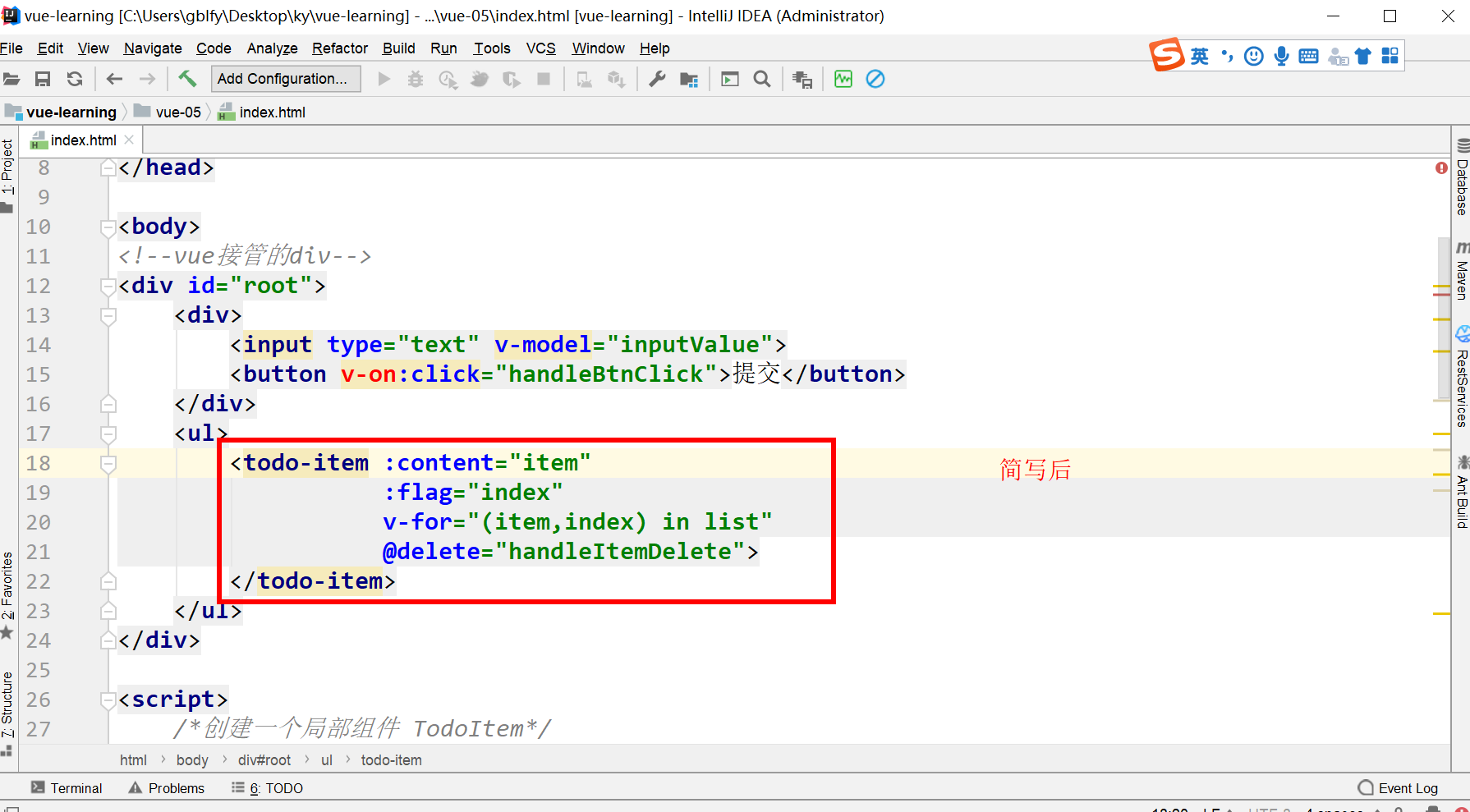Collapse the head tag fold on line 8
Screen dimensions: 1470x812
pos(108,167)
